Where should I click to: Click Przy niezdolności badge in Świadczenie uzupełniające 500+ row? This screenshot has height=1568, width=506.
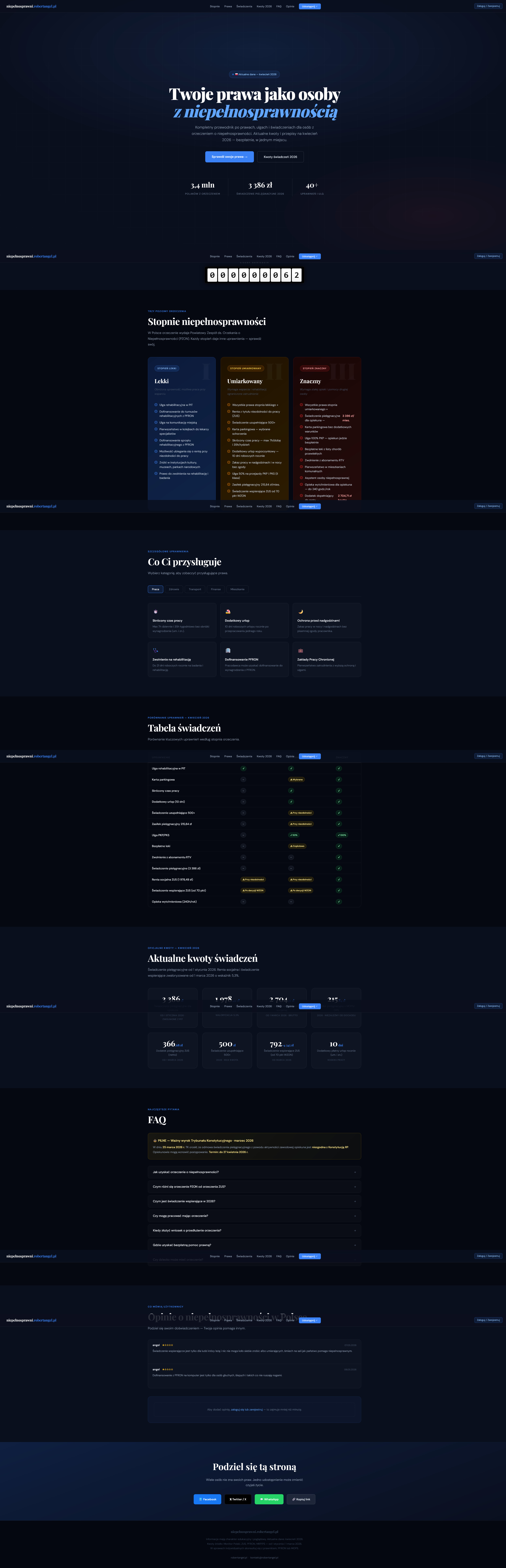point(301,813)
